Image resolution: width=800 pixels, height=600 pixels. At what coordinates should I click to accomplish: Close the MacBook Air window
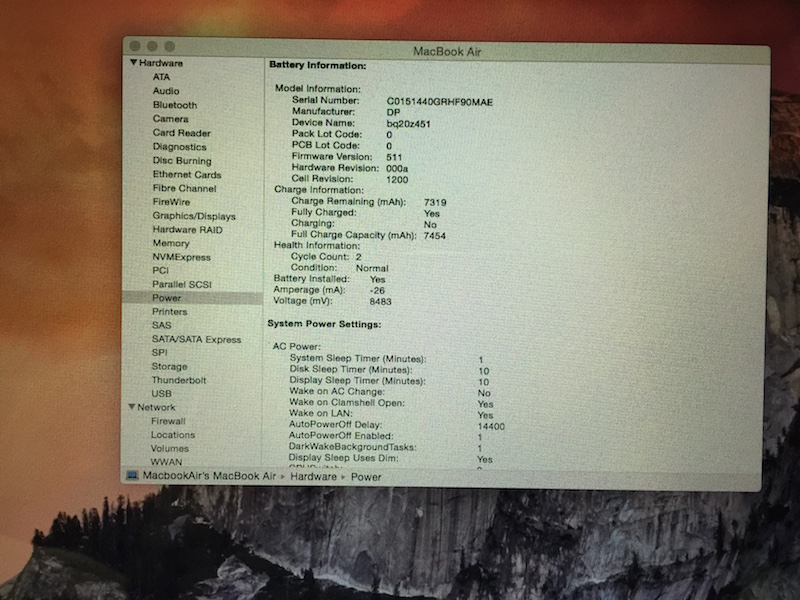click(x=135, y=46)
